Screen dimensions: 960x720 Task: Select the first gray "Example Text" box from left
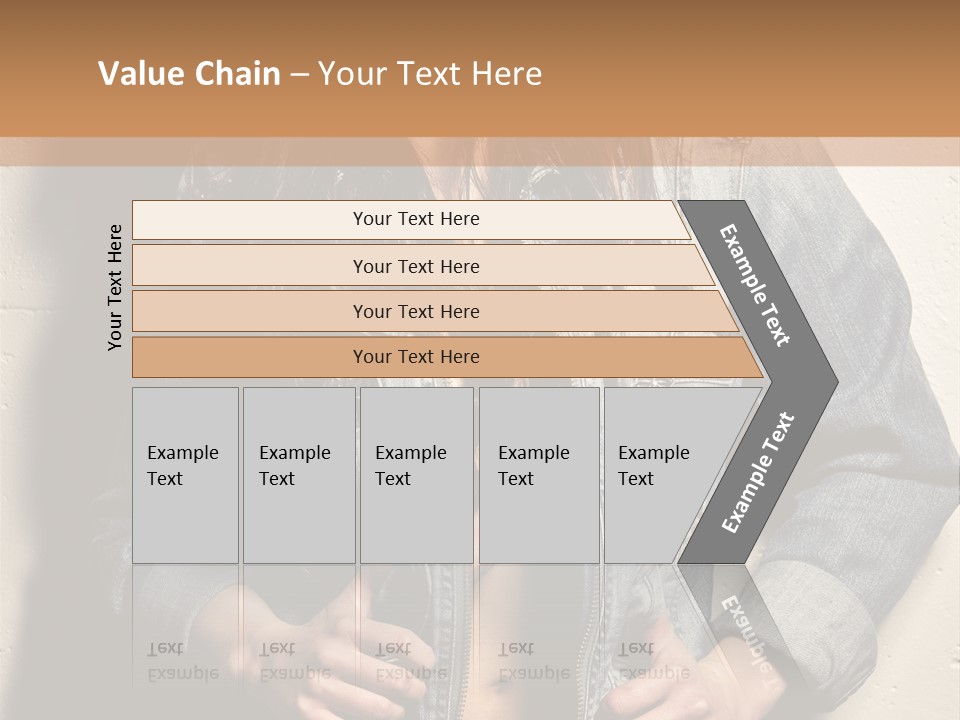[185, 475]
